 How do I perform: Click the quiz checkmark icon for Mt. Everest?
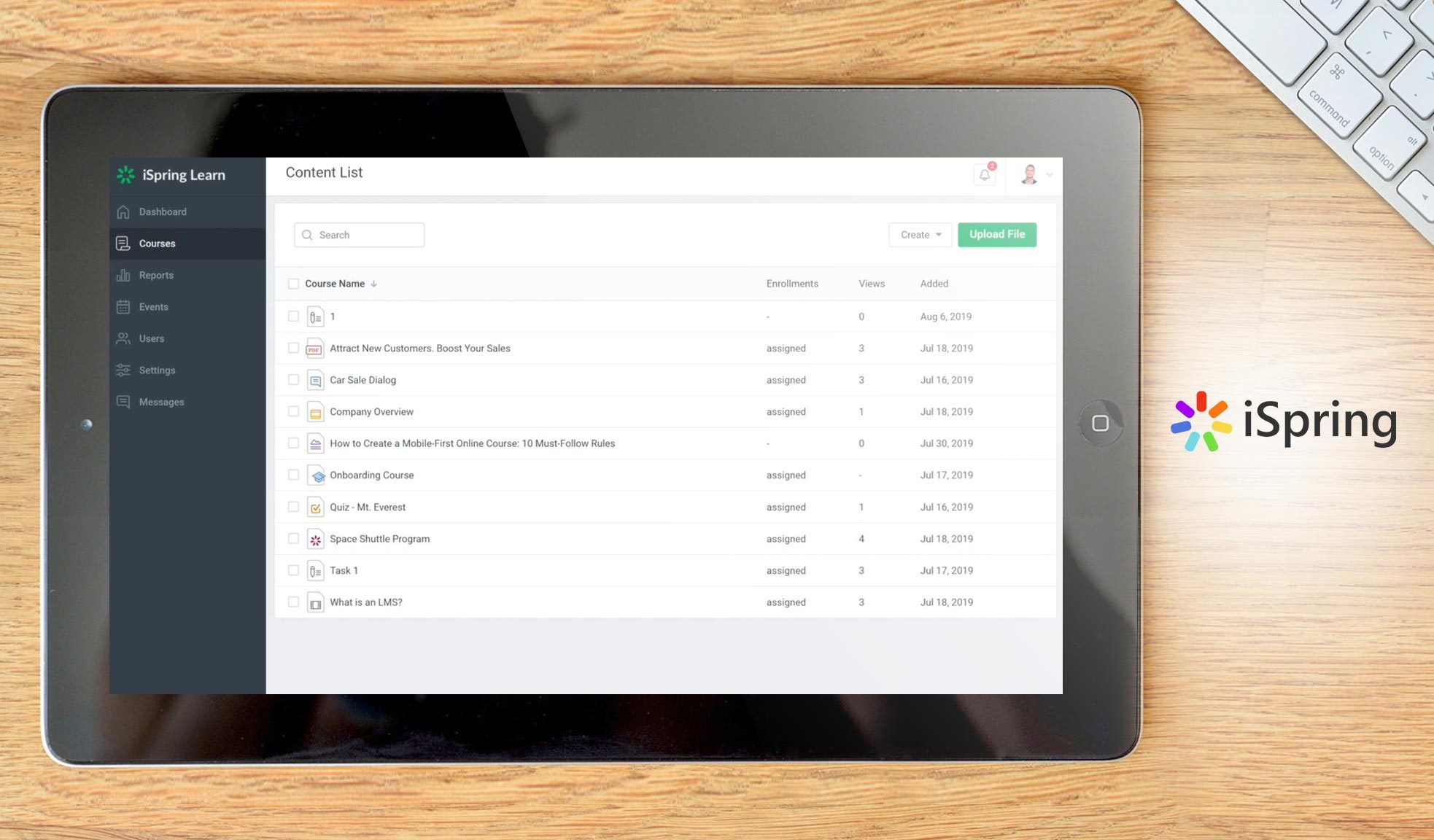[x=315, y=507]
